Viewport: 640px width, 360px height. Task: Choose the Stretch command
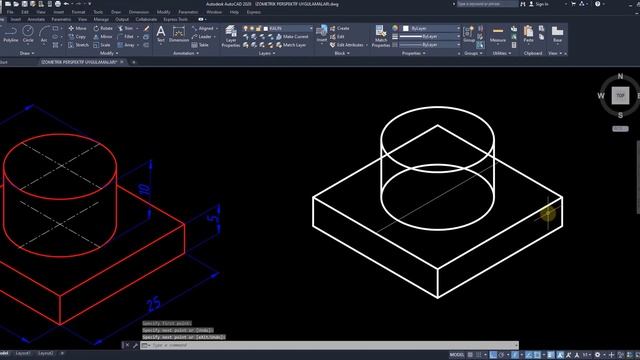tap(78, 45)
